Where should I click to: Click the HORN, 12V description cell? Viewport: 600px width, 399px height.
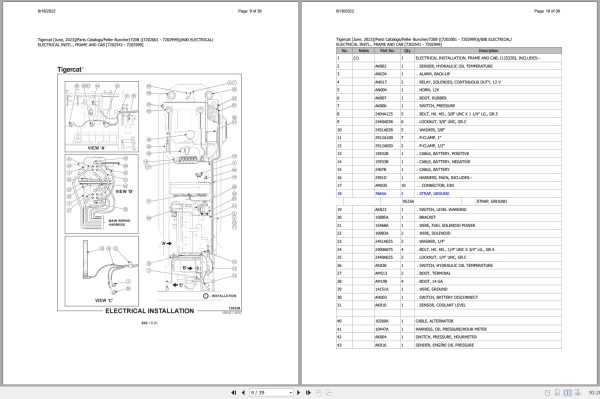488,90
